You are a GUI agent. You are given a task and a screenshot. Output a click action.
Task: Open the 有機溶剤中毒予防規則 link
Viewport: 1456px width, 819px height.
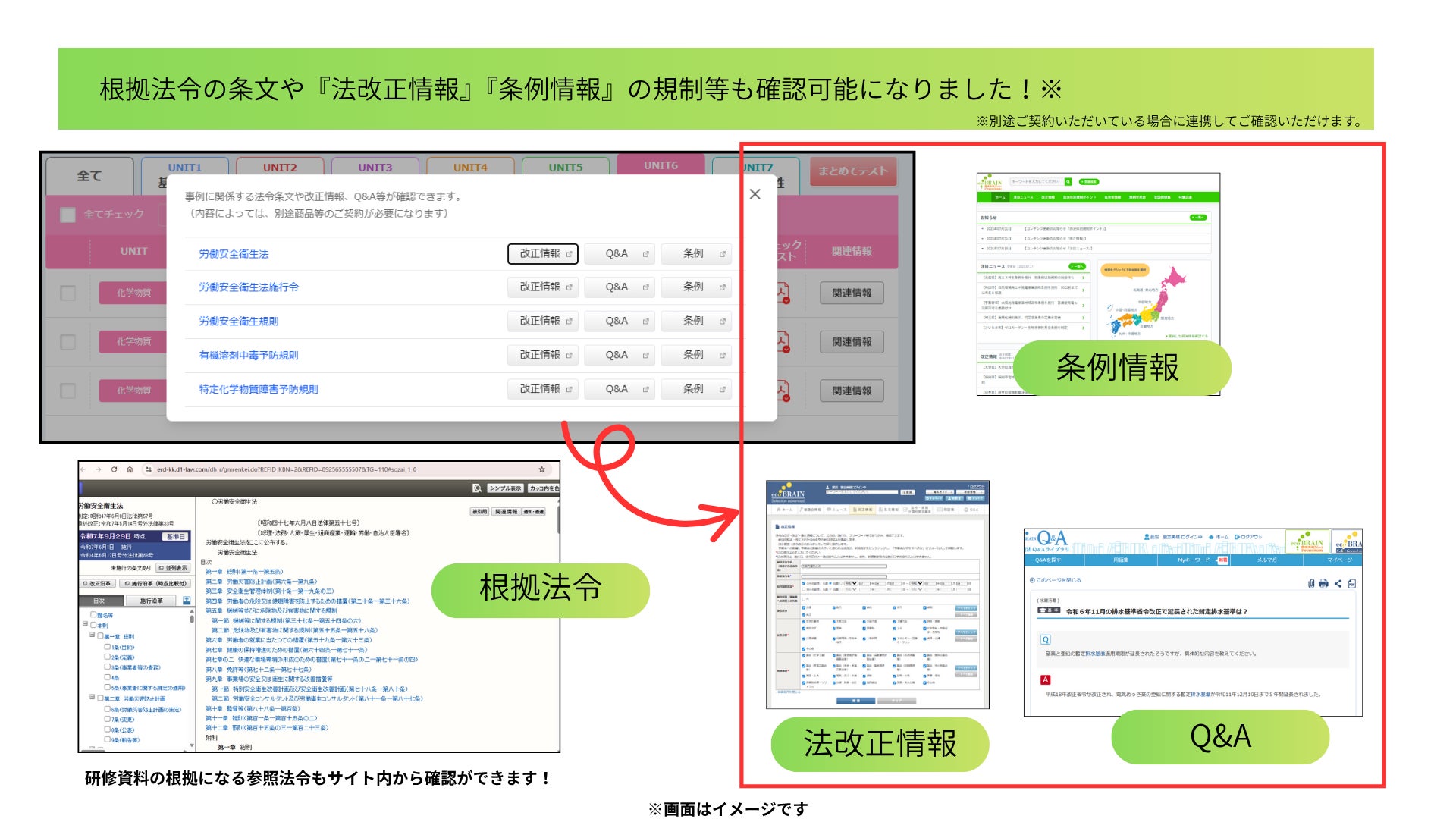coord(249,355)
